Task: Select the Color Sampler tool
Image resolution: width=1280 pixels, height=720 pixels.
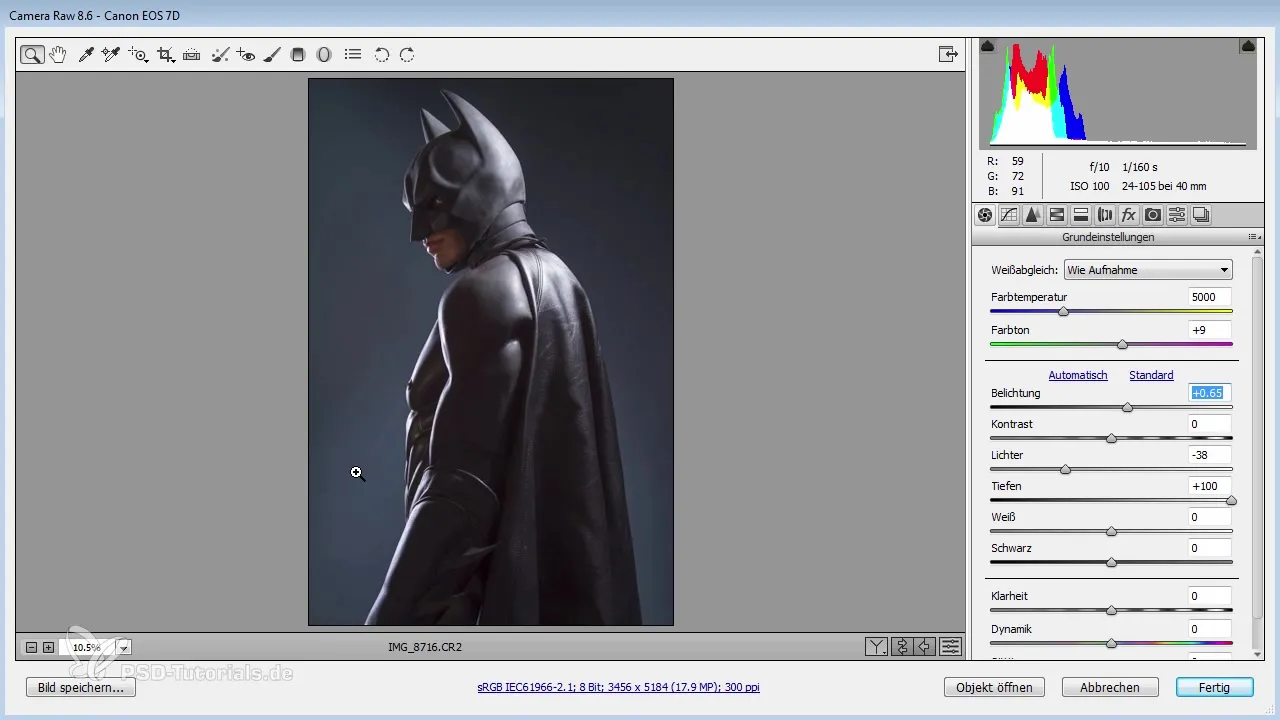Action: (111, 55)
